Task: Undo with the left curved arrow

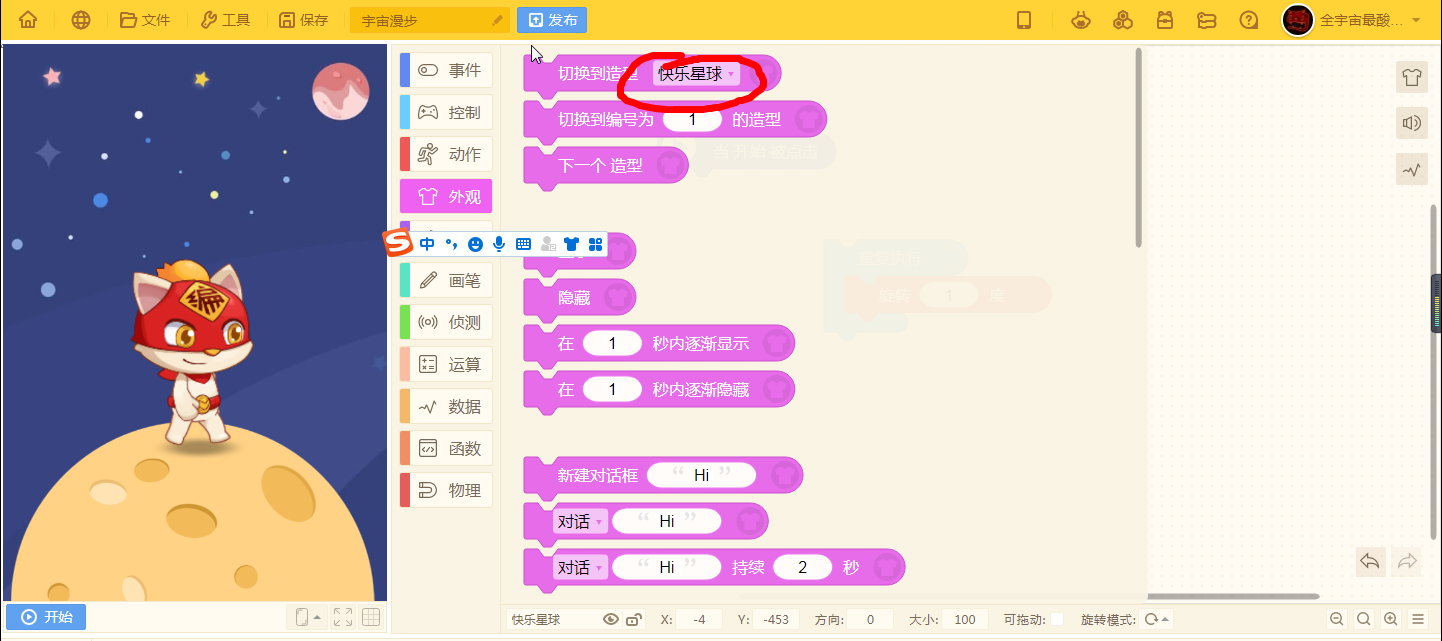Action: [1371, 561]
